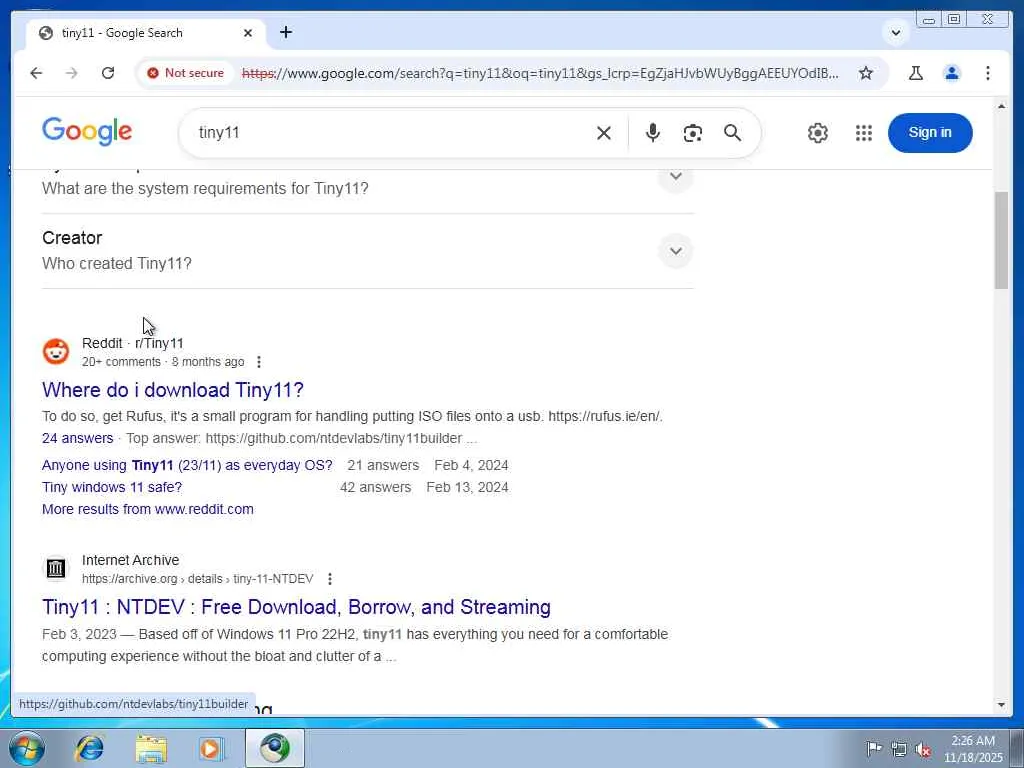The height and width of the screenshot is (768, 1024).
Task: Go back to the previous page
Action: click(36, 73)
